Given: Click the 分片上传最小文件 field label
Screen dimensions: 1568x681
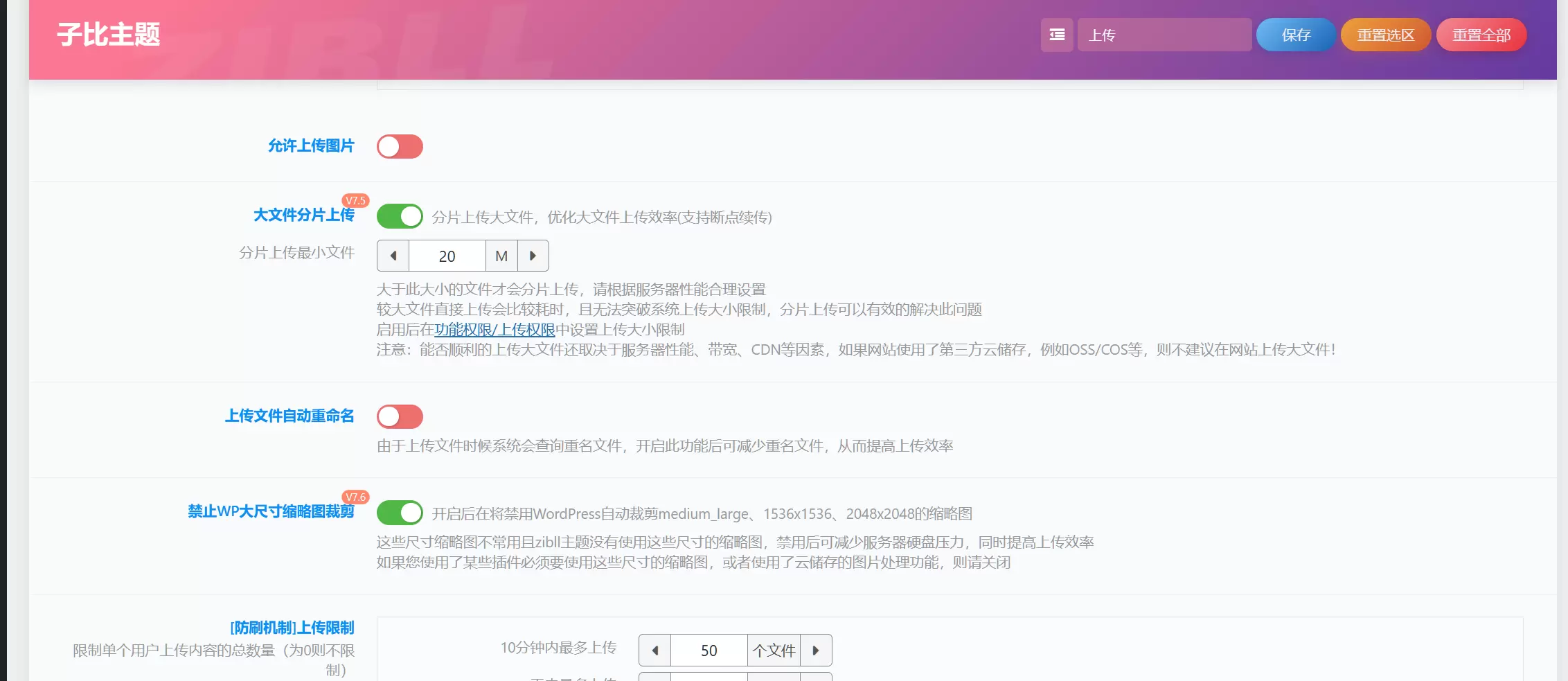Looking at the screenshot, I should coord(296,253).
